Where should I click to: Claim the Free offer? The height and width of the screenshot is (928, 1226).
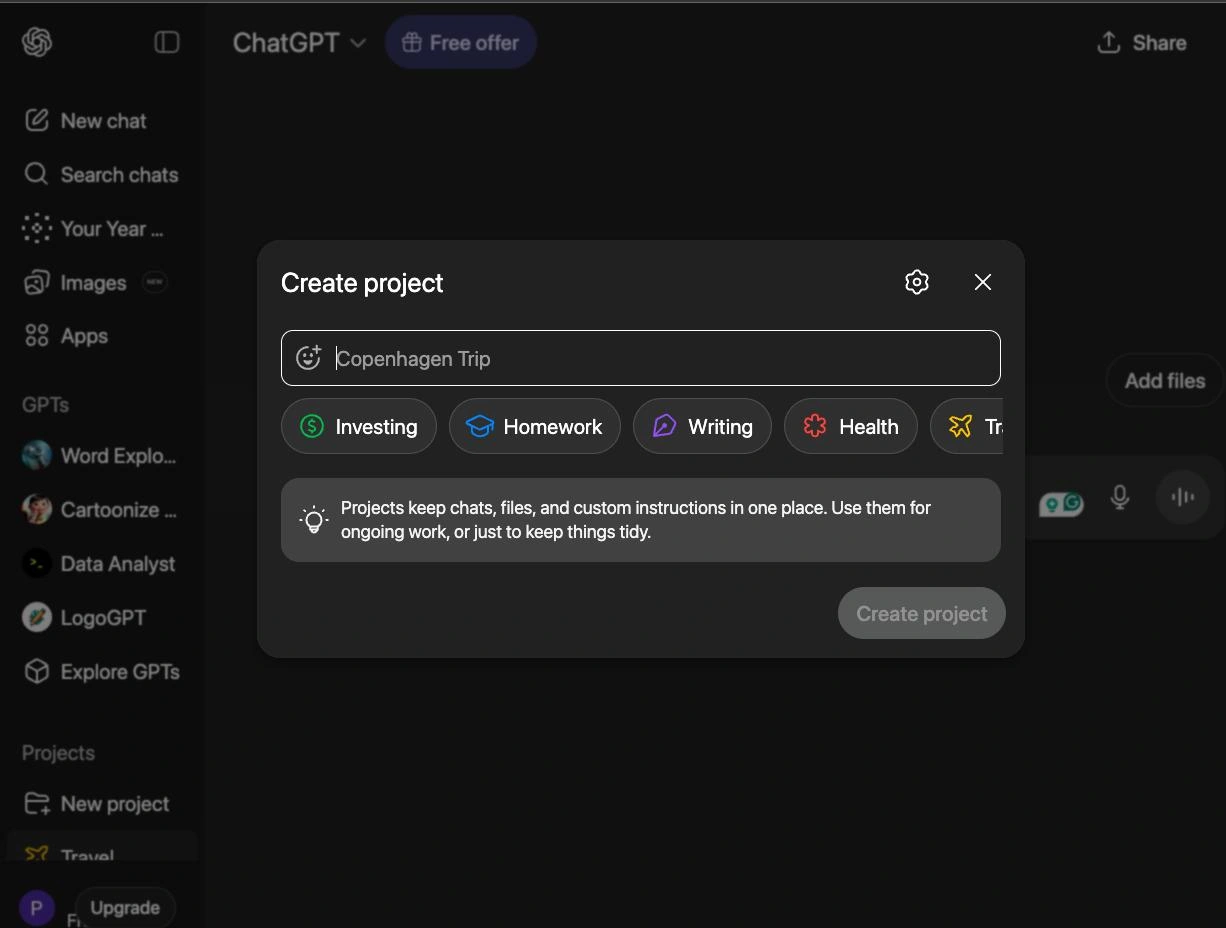point(461,43)
